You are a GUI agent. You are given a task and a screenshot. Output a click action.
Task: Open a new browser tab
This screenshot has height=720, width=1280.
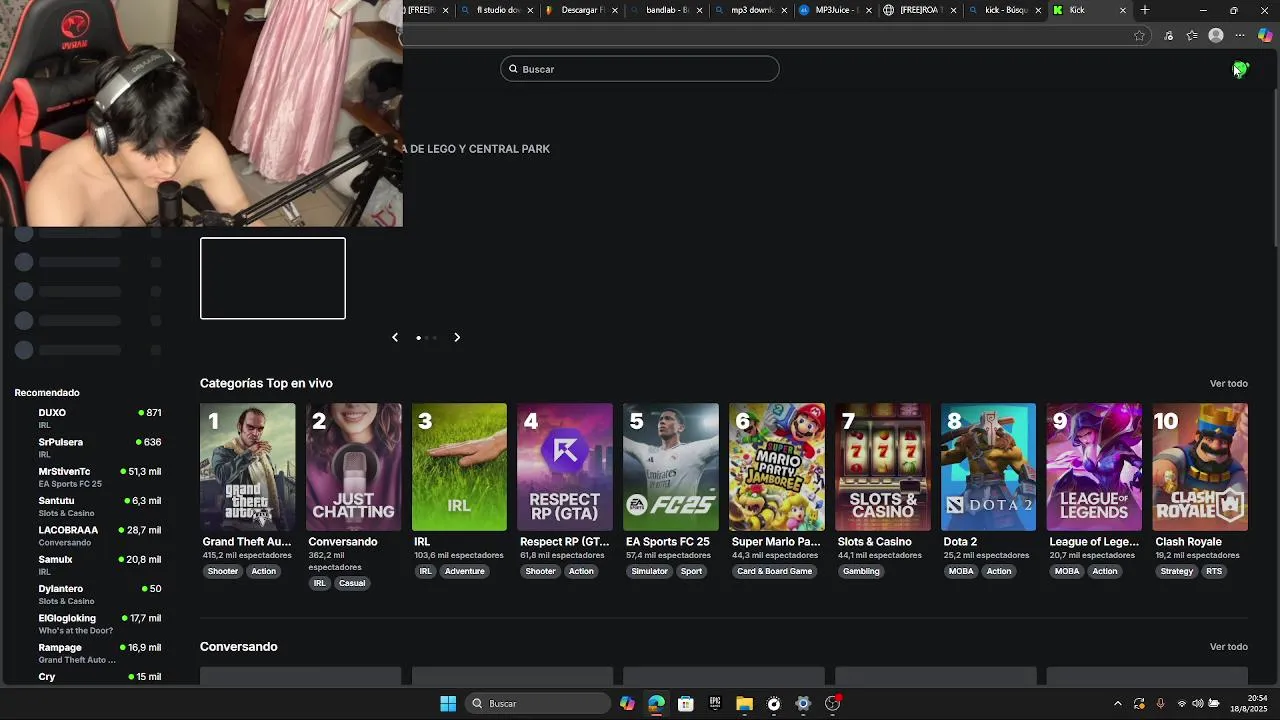tap(1145, 10)
